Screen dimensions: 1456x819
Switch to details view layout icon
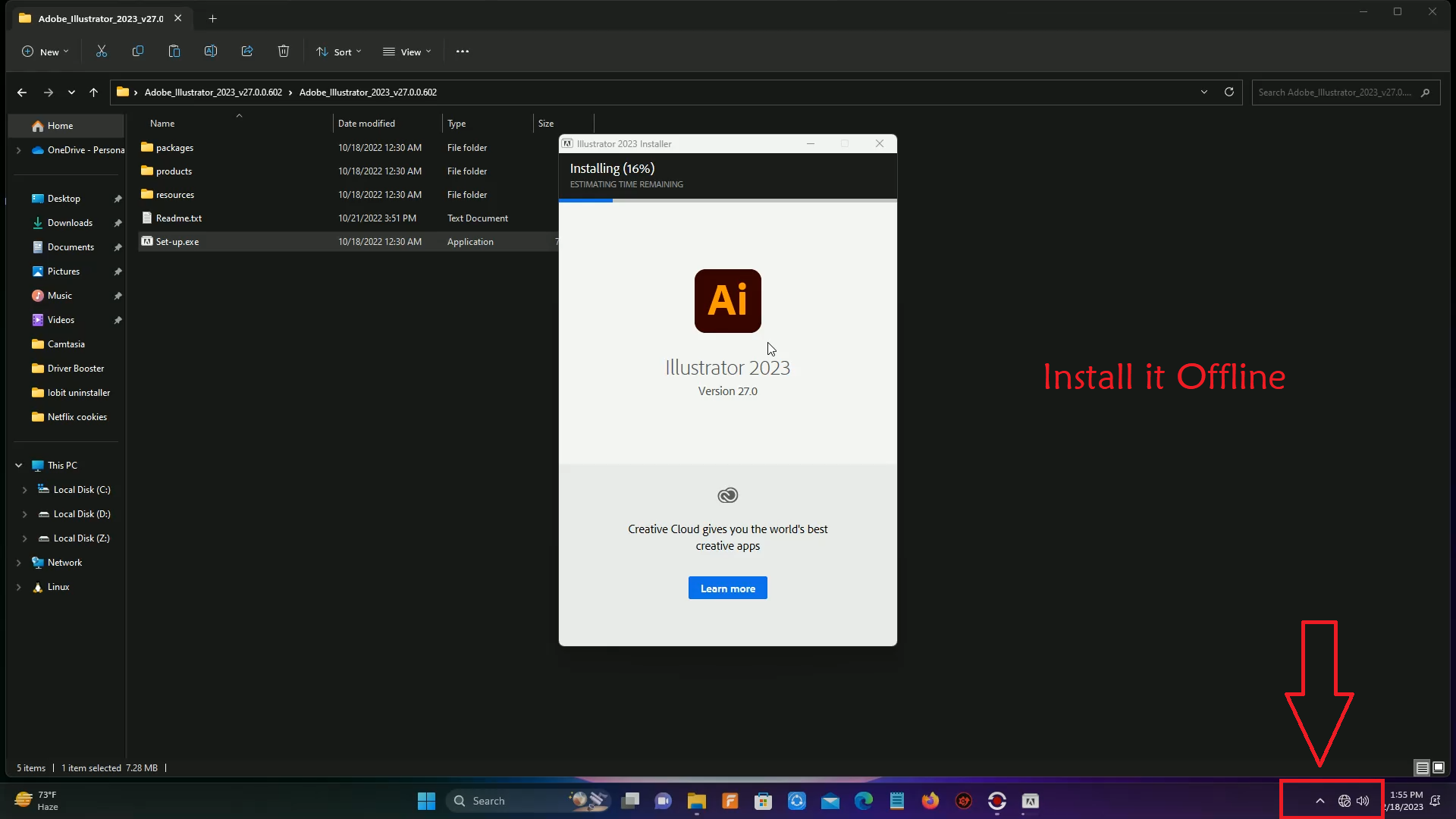[1423, 767]
